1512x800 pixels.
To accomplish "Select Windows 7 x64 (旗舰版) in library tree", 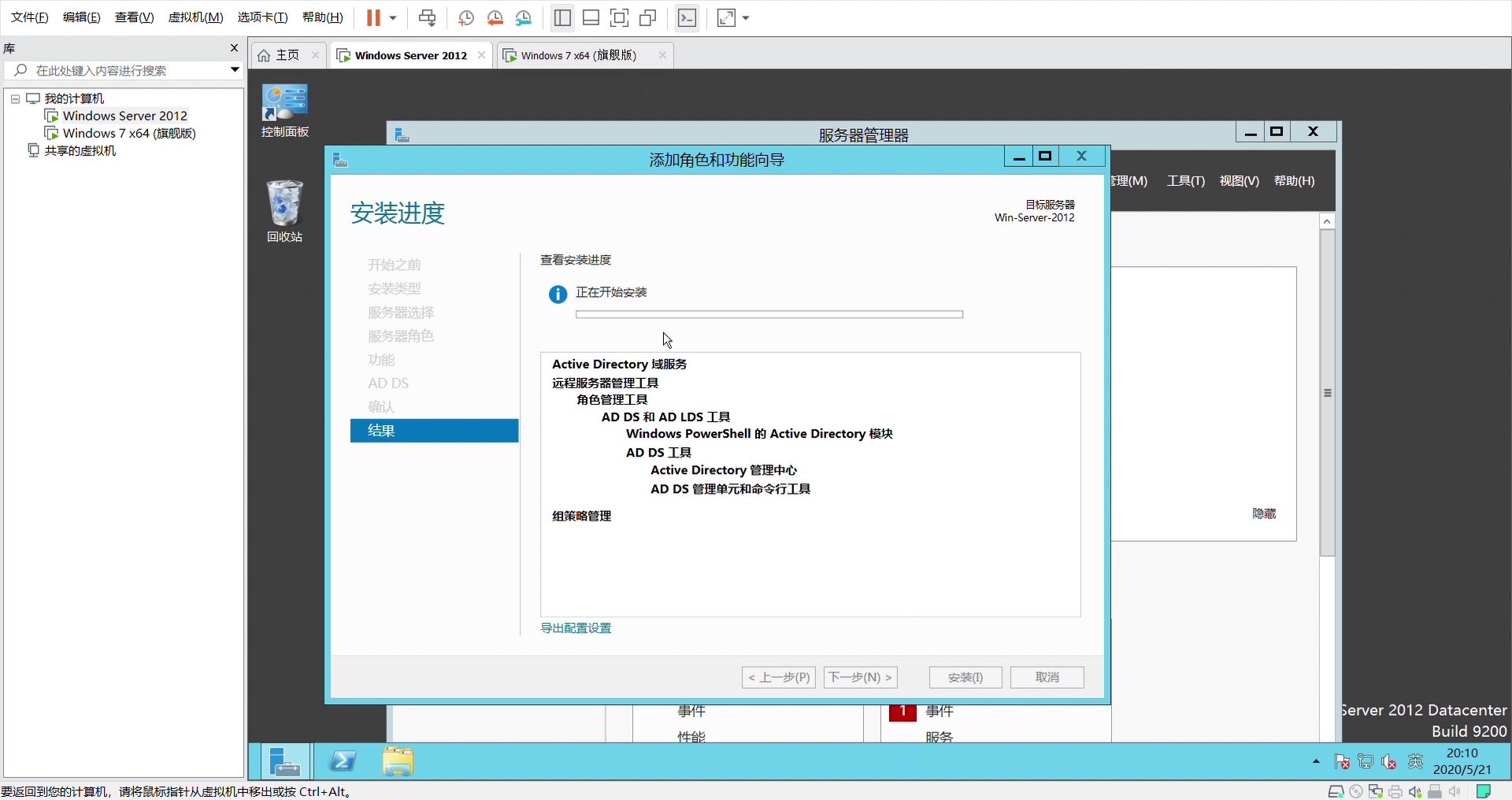I will (x=129, y=133).
